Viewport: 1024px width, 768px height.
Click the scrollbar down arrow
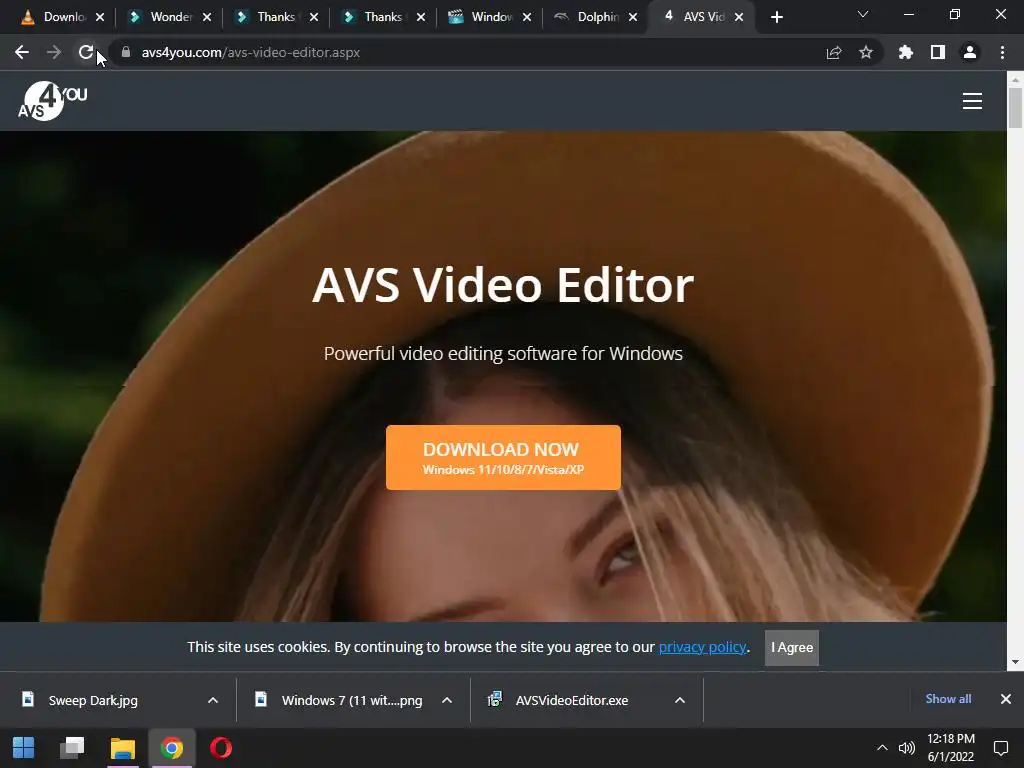pyautogui.click(x=1015, y=662)
